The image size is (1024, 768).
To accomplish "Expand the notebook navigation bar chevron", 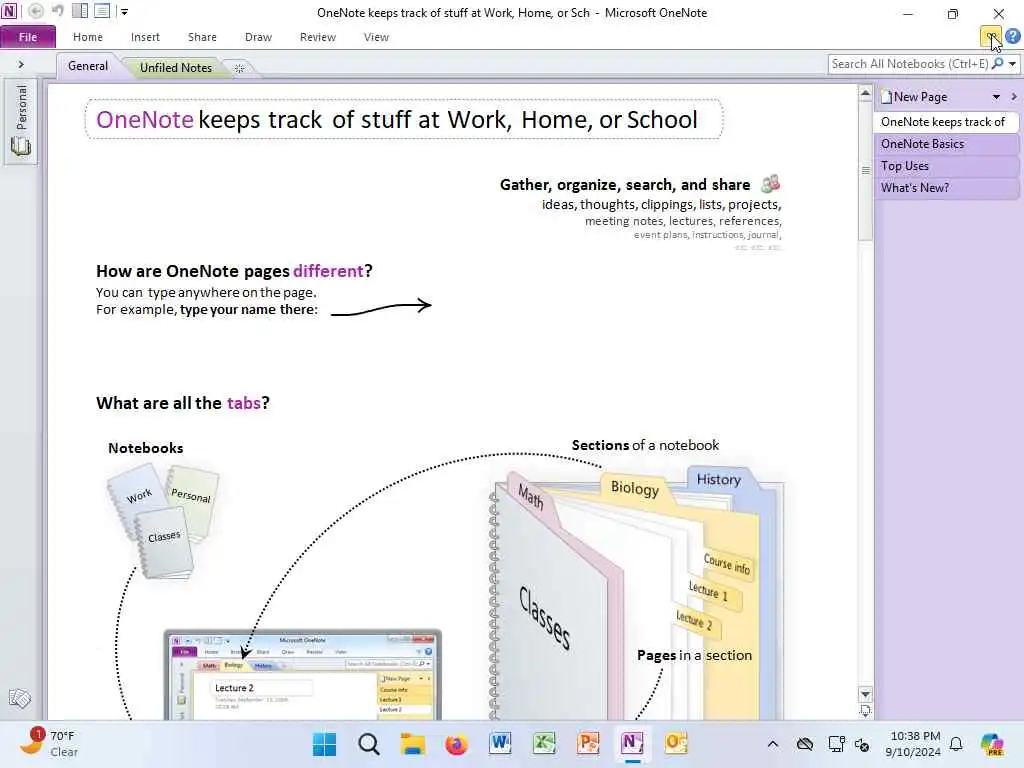I will tap(21, 65).
